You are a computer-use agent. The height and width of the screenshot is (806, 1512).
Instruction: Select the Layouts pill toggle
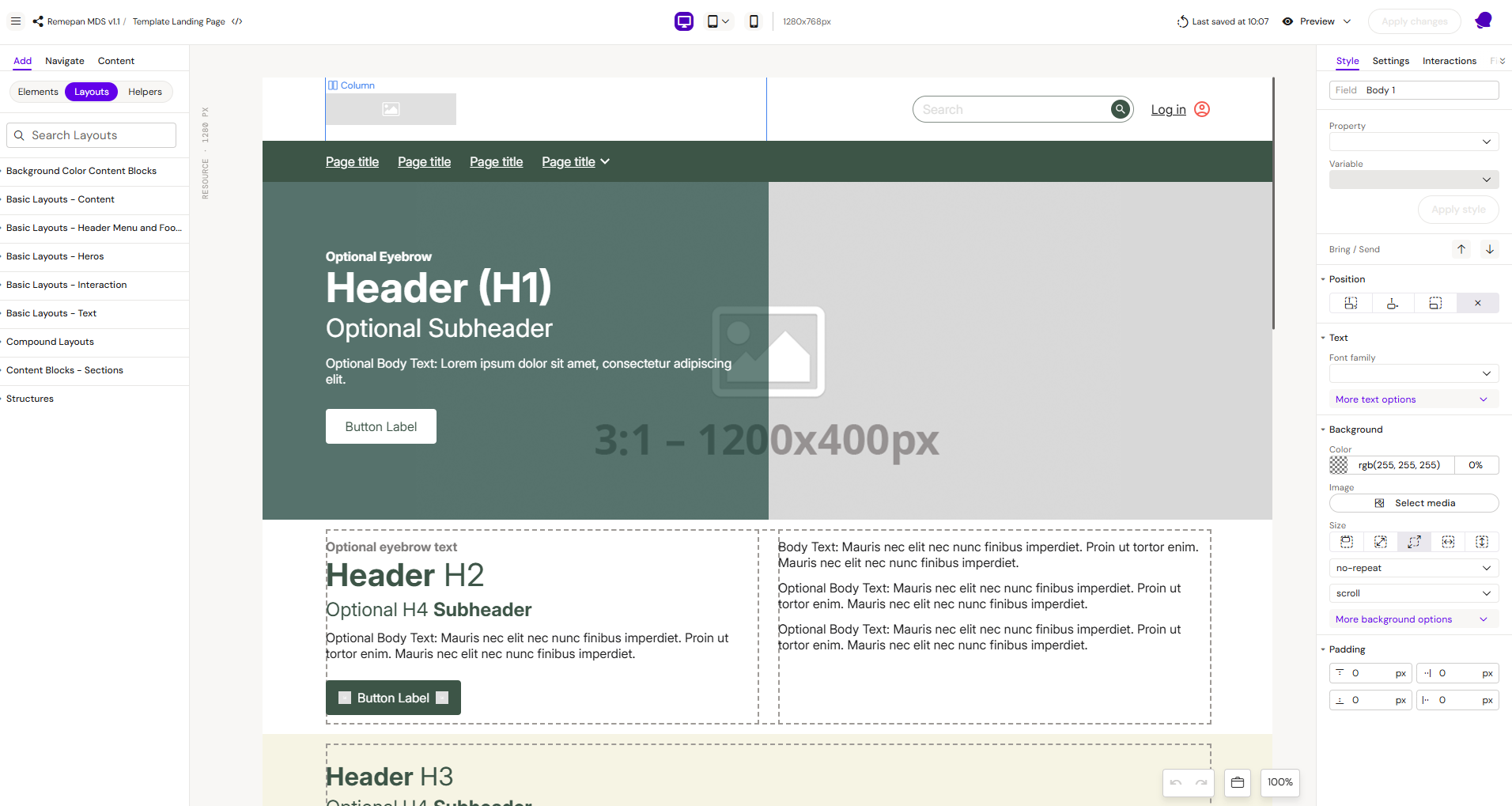[x=92, y=92]
